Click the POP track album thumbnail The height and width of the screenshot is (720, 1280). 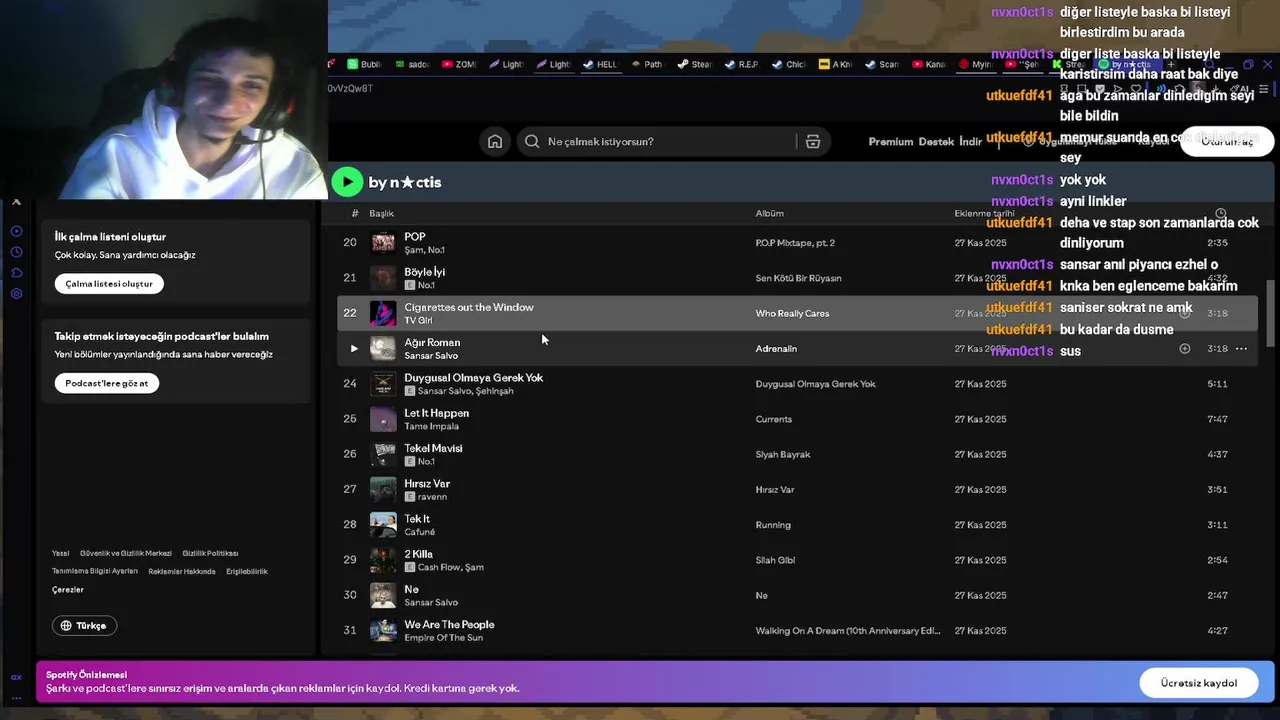tap(383, 243)
